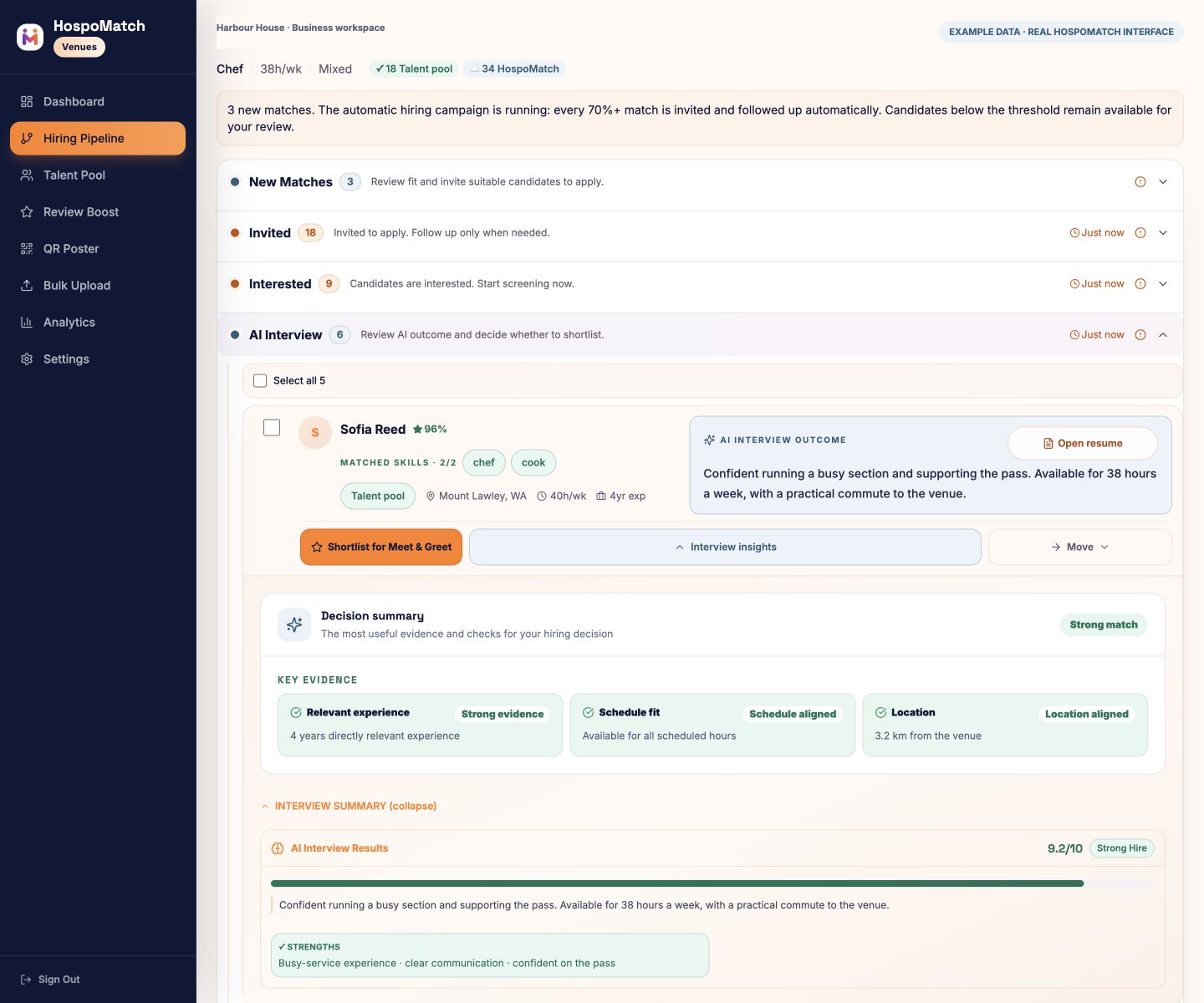This screenshot has height=1003, width=1204.
Task: Click the location pin icon by Mount Lawley
Action: coord(431,496)
